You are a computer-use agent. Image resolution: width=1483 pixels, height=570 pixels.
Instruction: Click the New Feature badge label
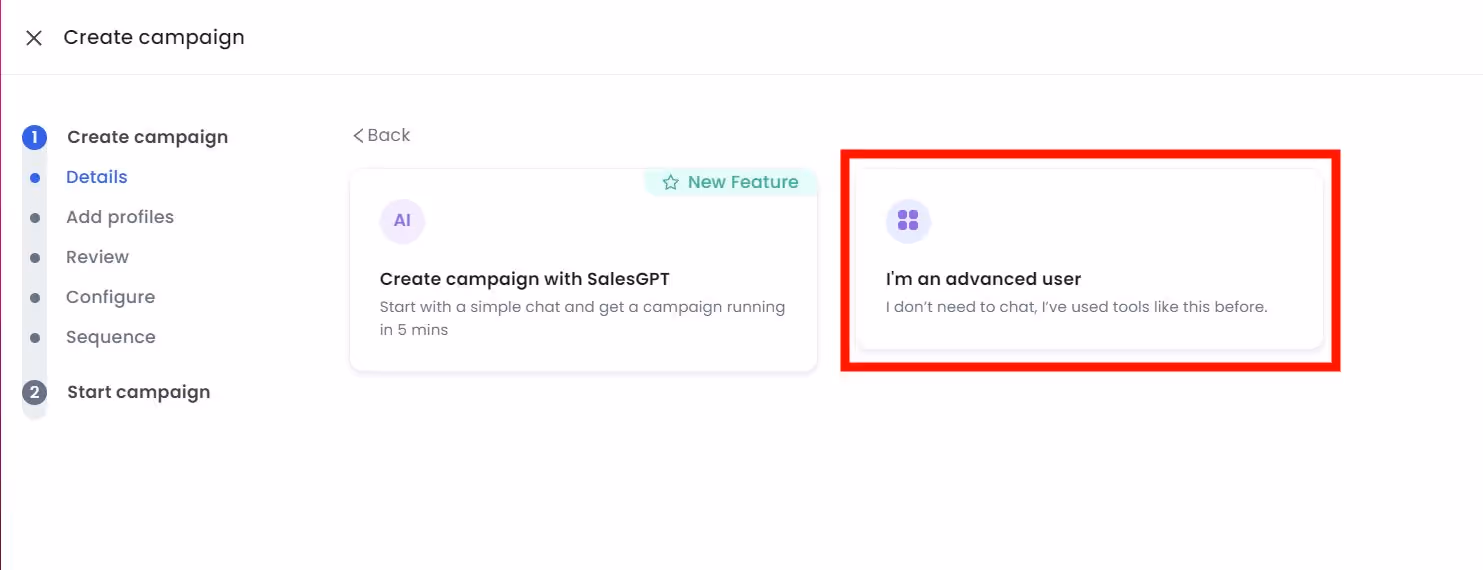tap(743, 182)
